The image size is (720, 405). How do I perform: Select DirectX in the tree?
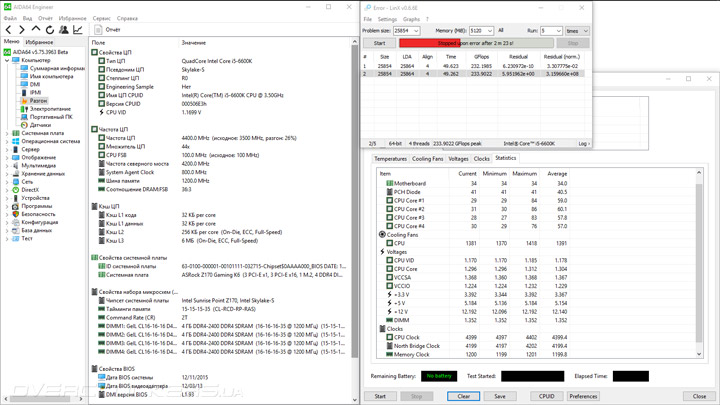(x=30, y=190)
